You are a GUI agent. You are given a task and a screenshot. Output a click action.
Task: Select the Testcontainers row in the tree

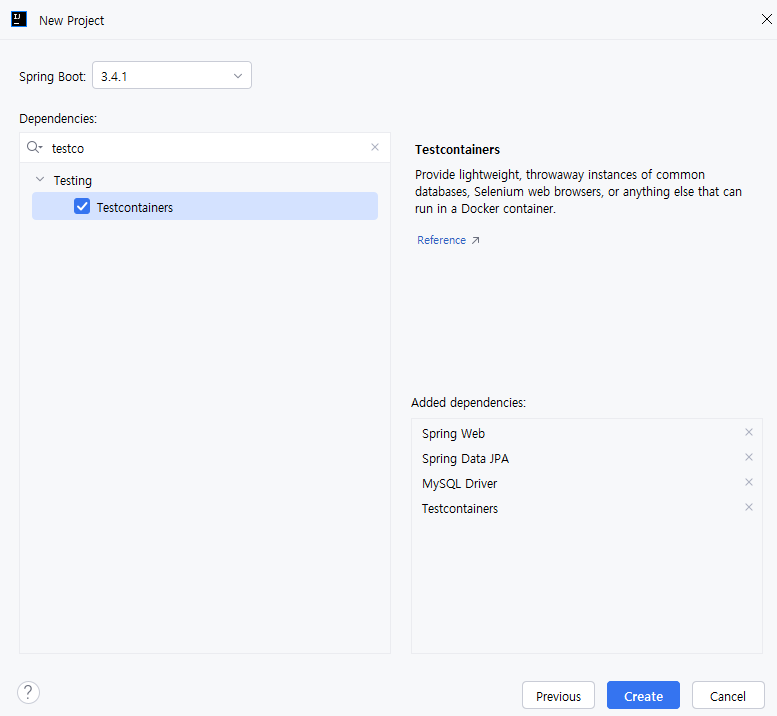coord(205,206)
